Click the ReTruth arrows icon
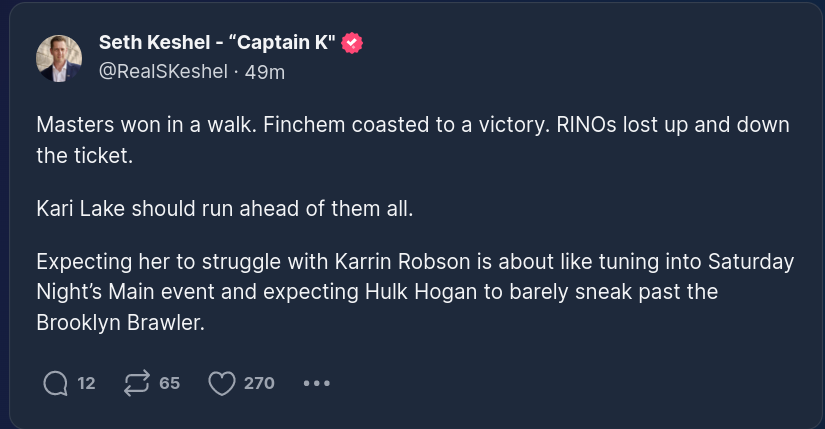The image size is (825, 429). point(135,383)
